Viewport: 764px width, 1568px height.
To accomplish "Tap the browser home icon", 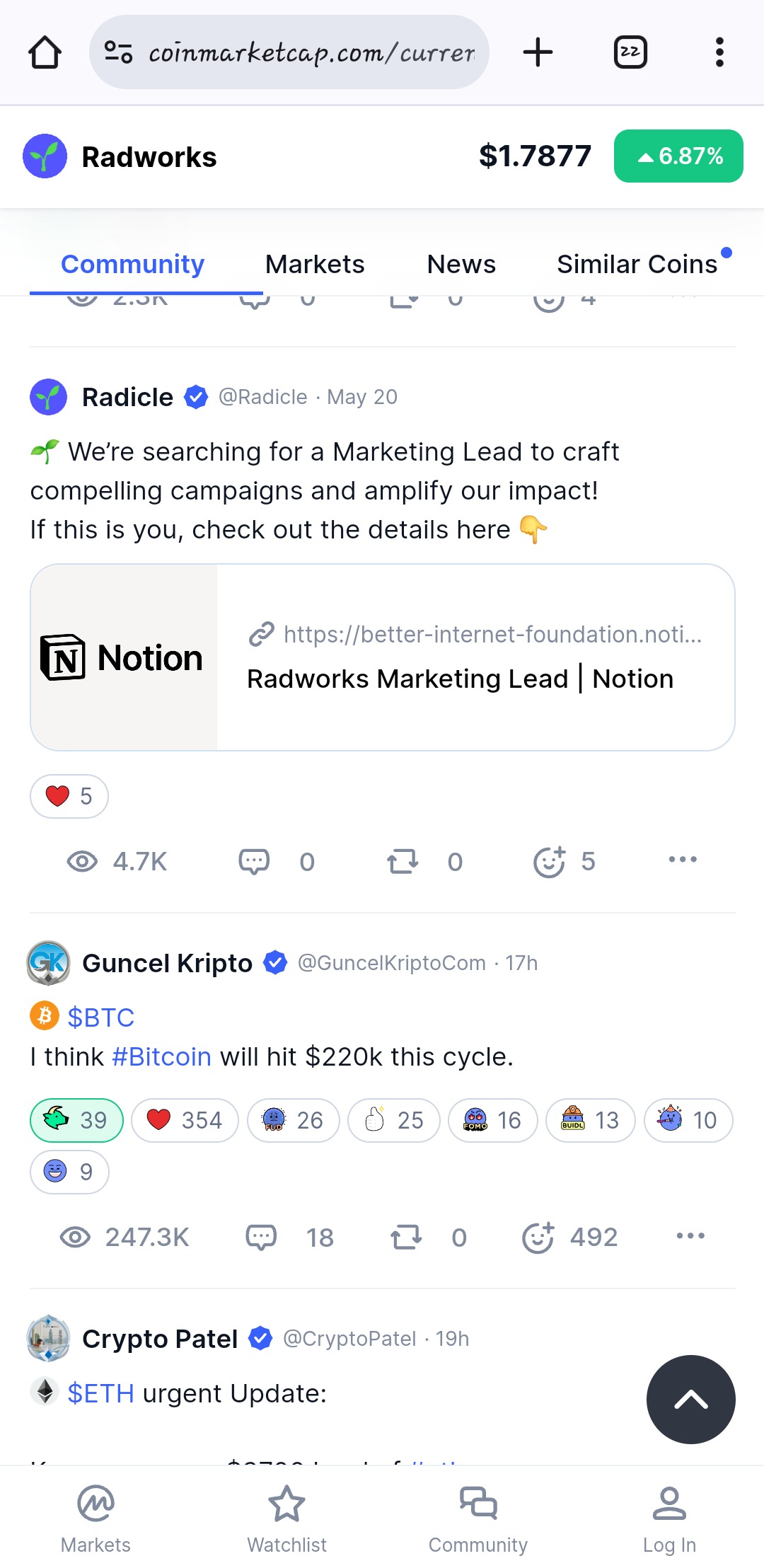I will click(45, 52).
